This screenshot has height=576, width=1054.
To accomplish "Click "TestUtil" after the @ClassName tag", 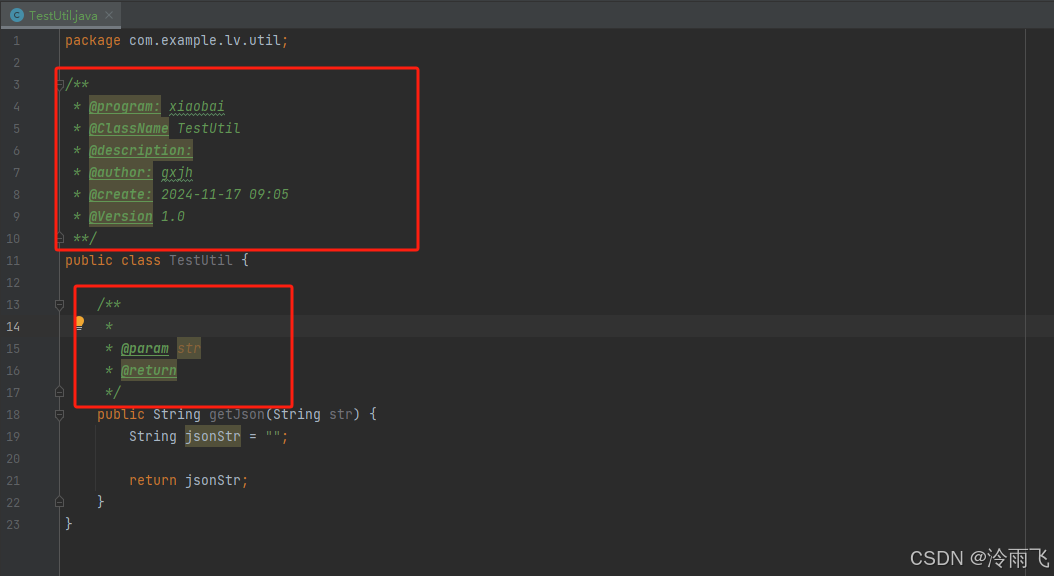I will [208, 128].
